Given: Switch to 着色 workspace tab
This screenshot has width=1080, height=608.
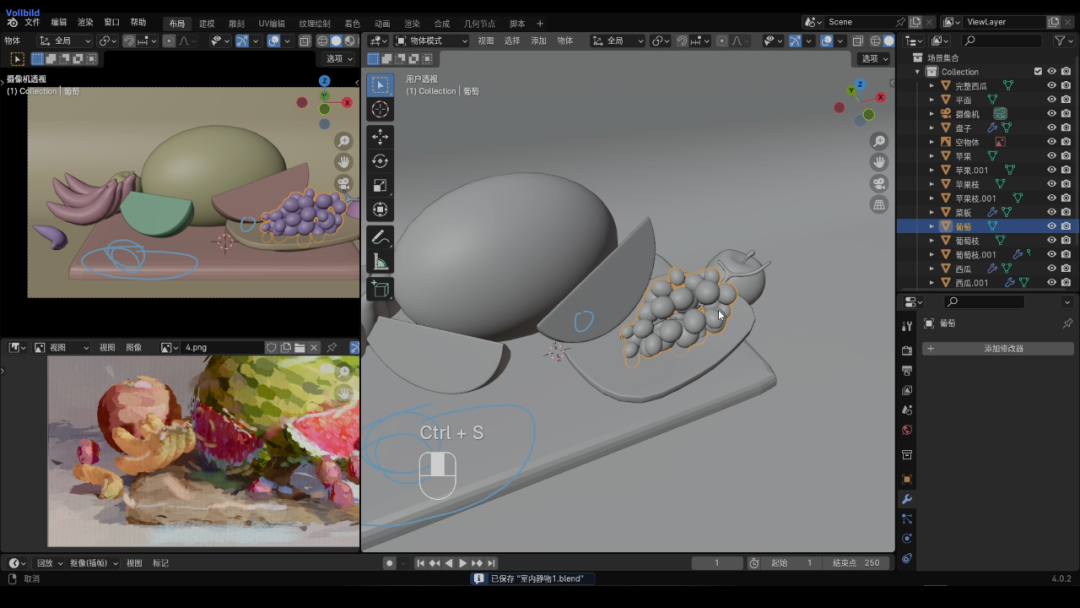Looking at the screenshot, I should pyautogui.click(x=352, y=23).
